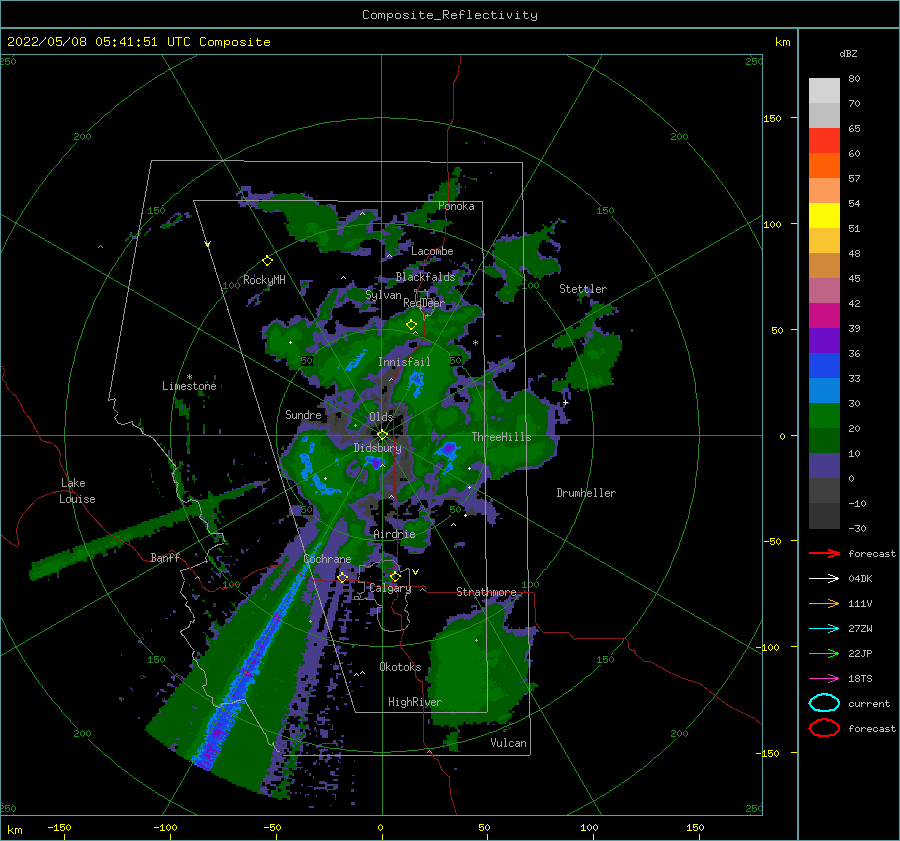
Task: Click the orange 111V arrow icon
Action: (824, 603)
